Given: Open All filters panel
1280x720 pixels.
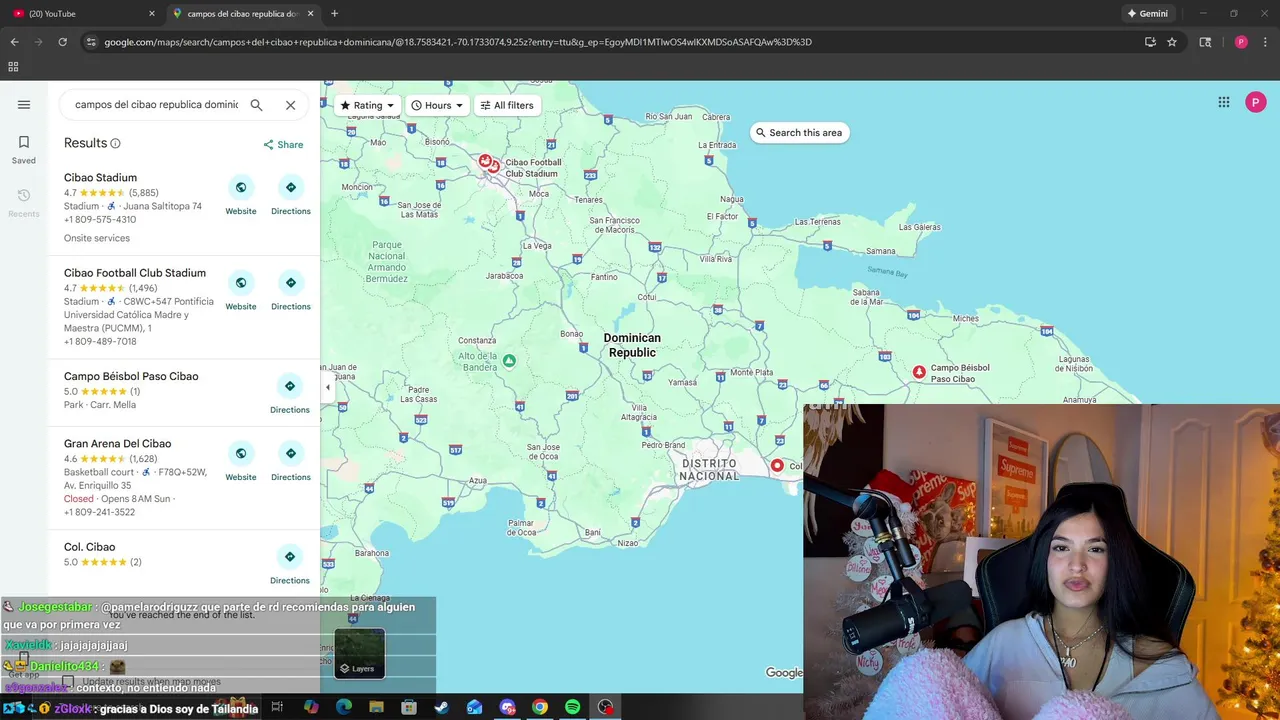Looking at the screenshot, I should point(506,105).
